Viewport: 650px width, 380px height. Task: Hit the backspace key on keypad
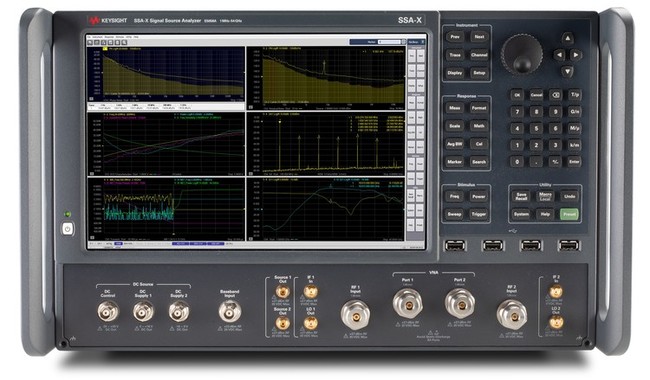tap(555, 95)
